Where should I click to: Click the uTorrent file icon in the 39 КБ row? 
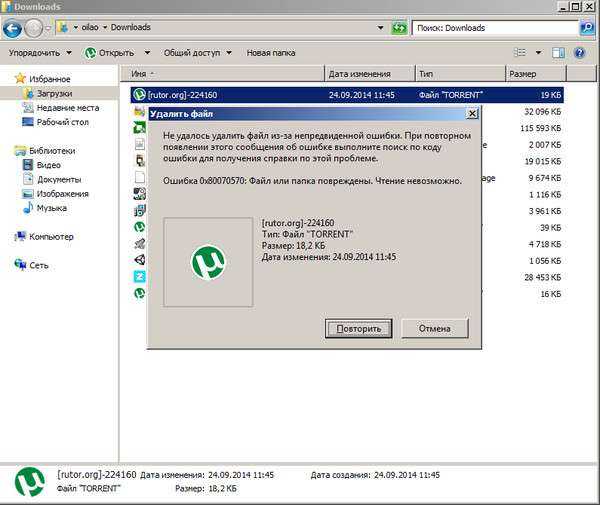tap(139, 227)
